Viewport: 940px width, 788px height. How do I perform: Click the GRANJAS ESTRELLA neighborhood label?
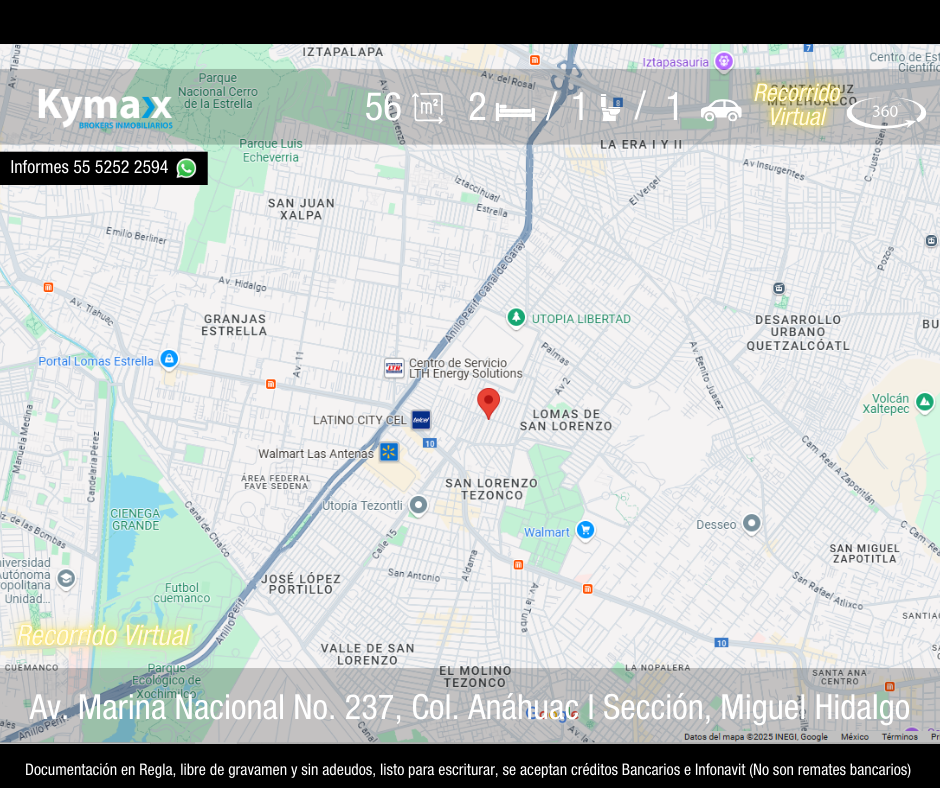pos(234,325)
